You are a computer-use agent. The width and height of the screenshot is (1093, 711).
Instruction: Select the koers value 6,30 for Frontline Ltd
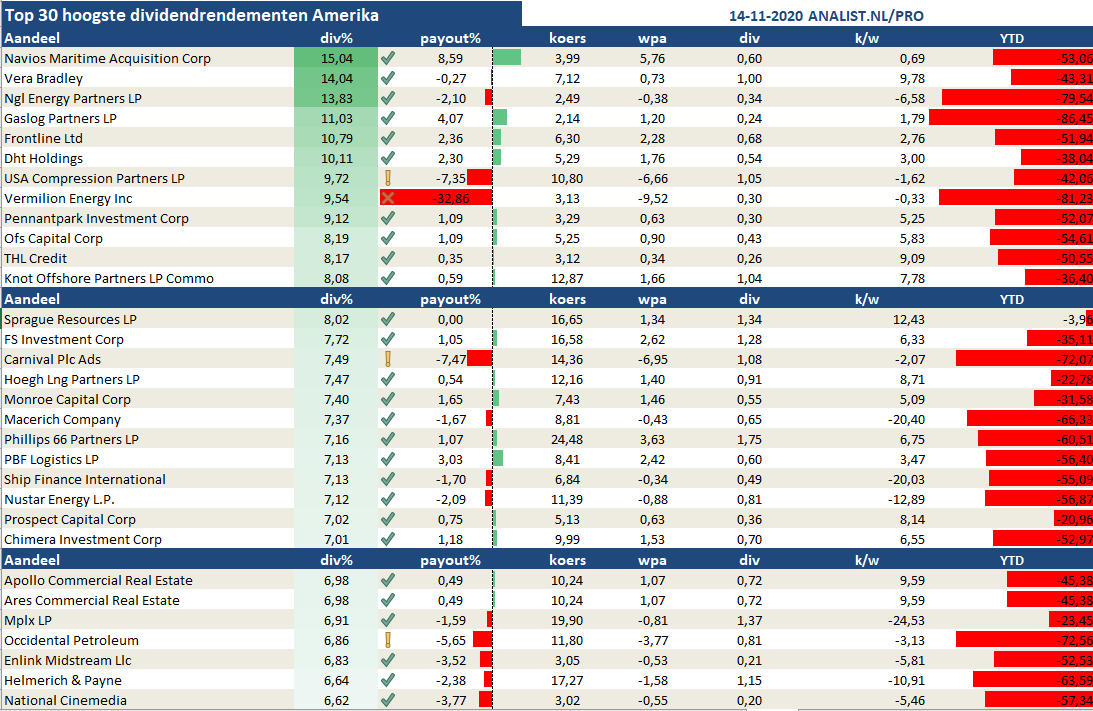point(567,139)
